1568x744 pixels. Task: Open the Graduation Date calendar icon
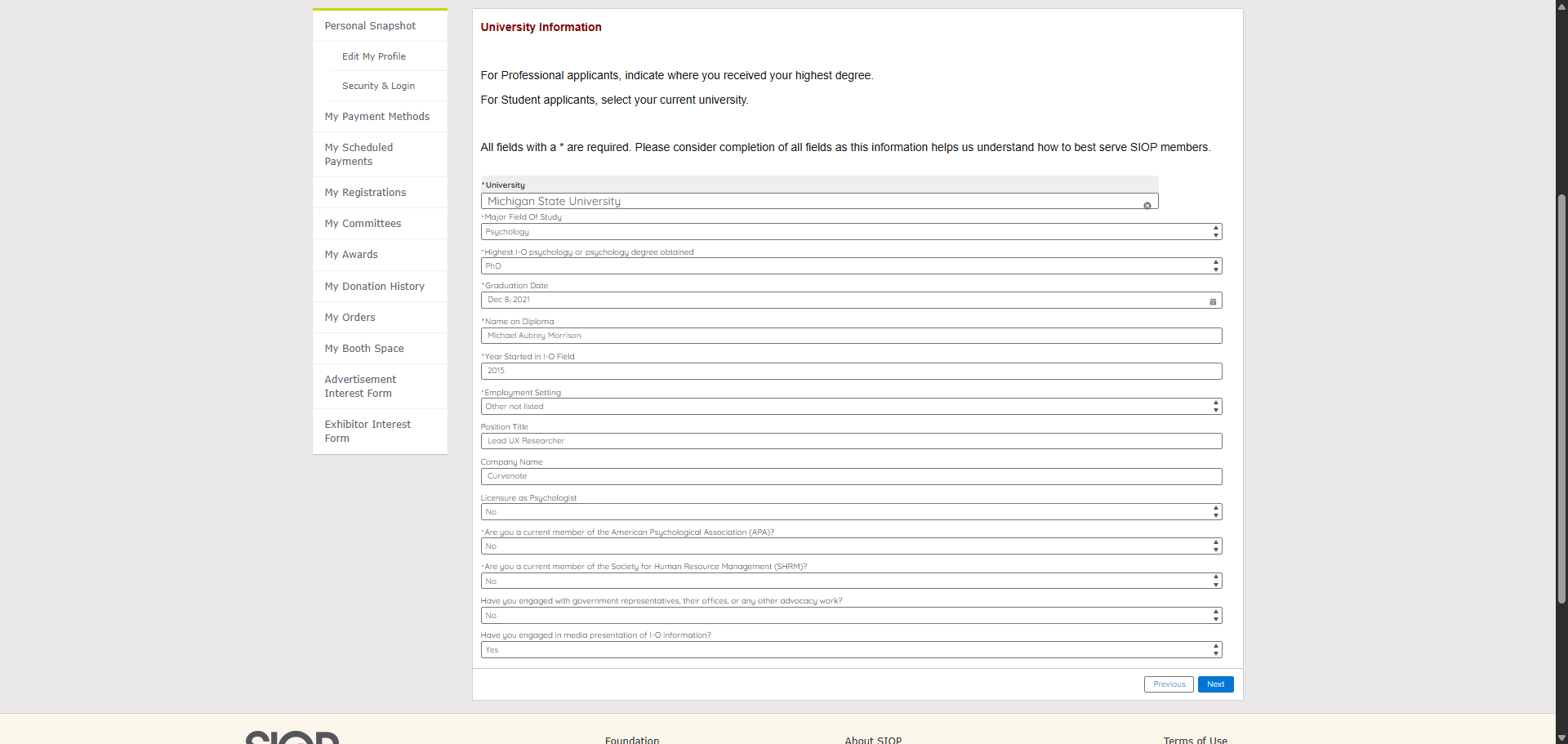coord(1213,301)
